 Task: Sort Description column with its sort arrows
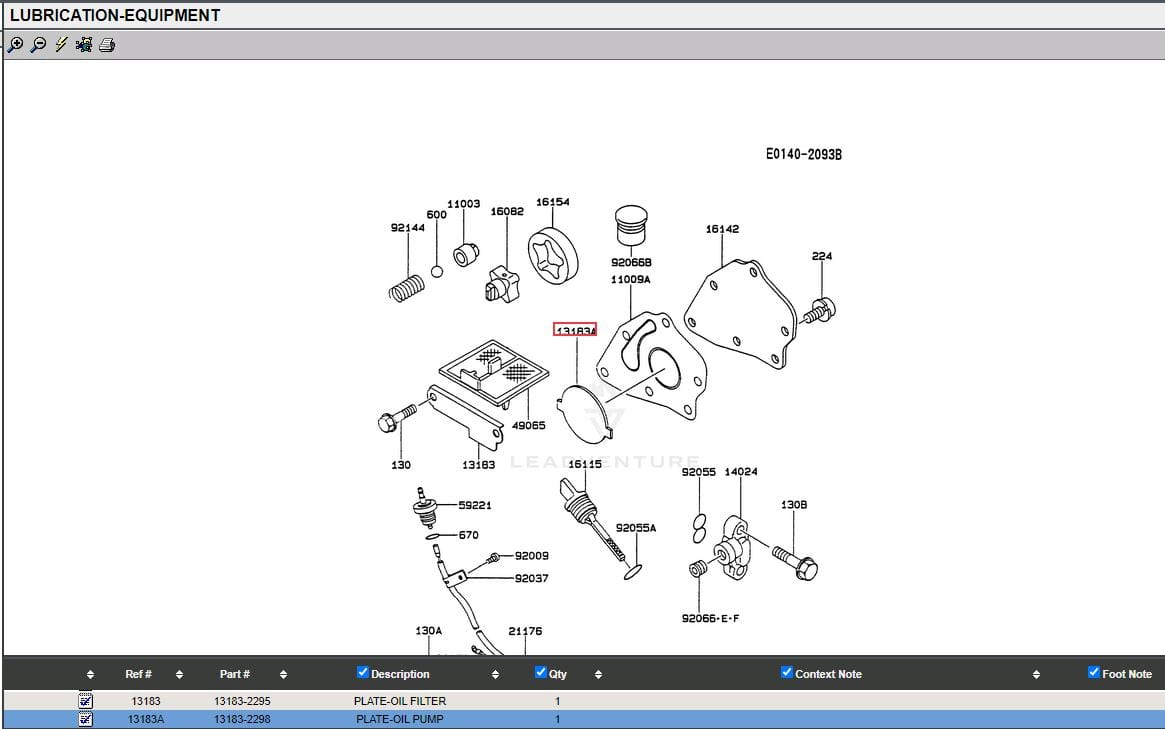click(495, 675)
